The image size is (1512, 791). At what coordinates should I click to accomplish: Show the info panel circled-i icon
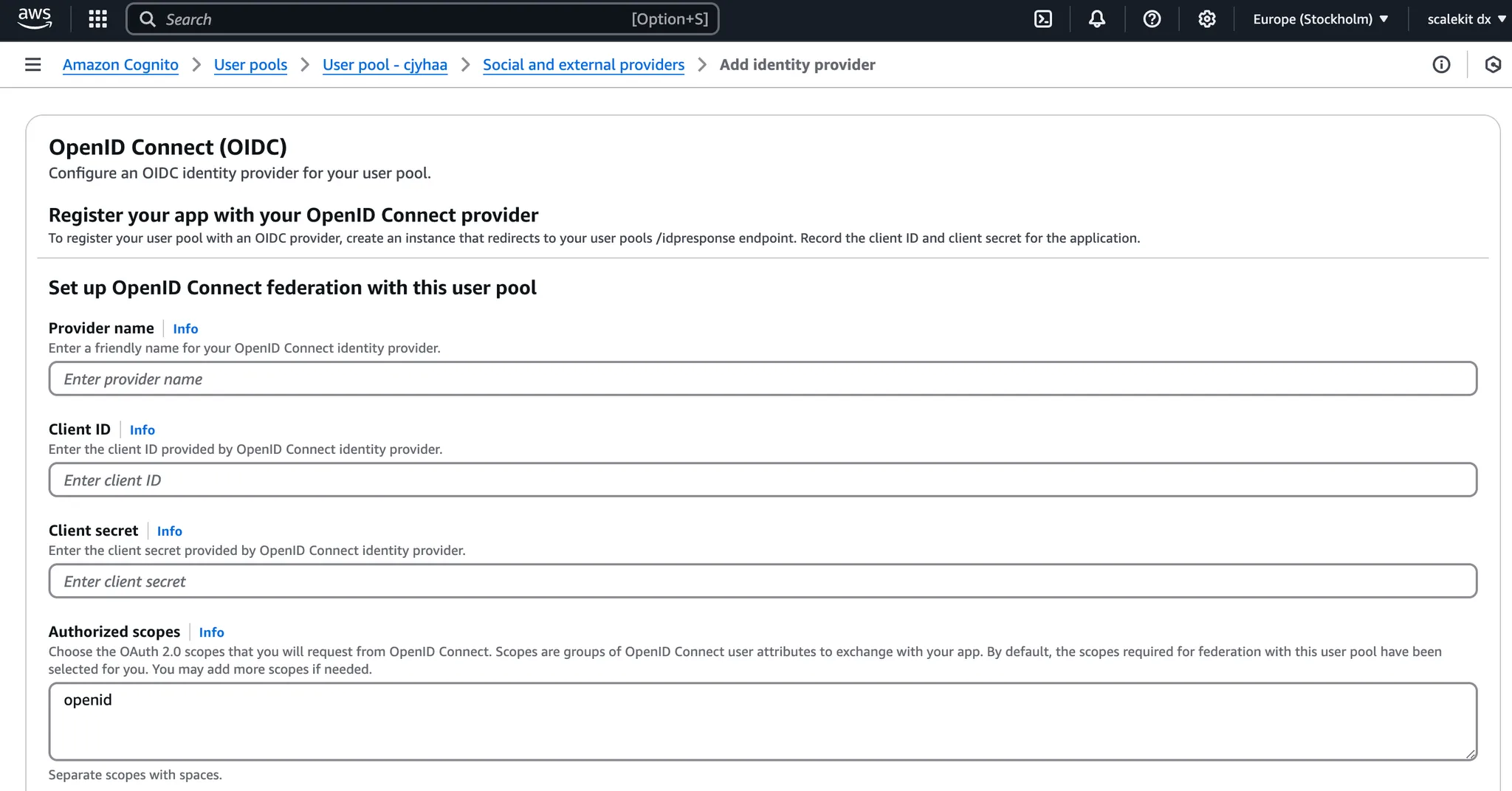pos(1441,64)
